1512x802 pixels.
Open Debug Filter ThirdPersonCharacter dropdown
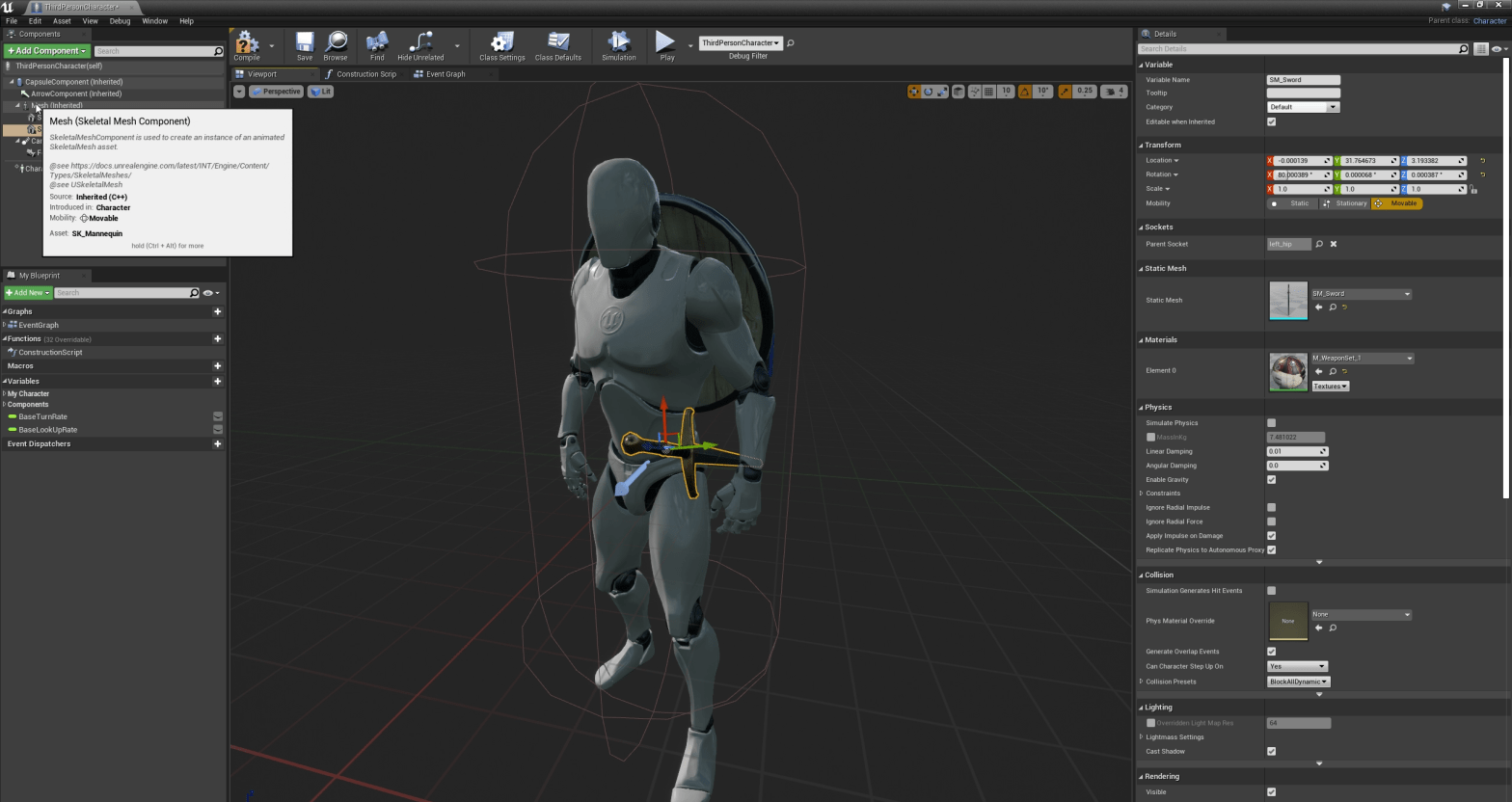click(740, 43)
